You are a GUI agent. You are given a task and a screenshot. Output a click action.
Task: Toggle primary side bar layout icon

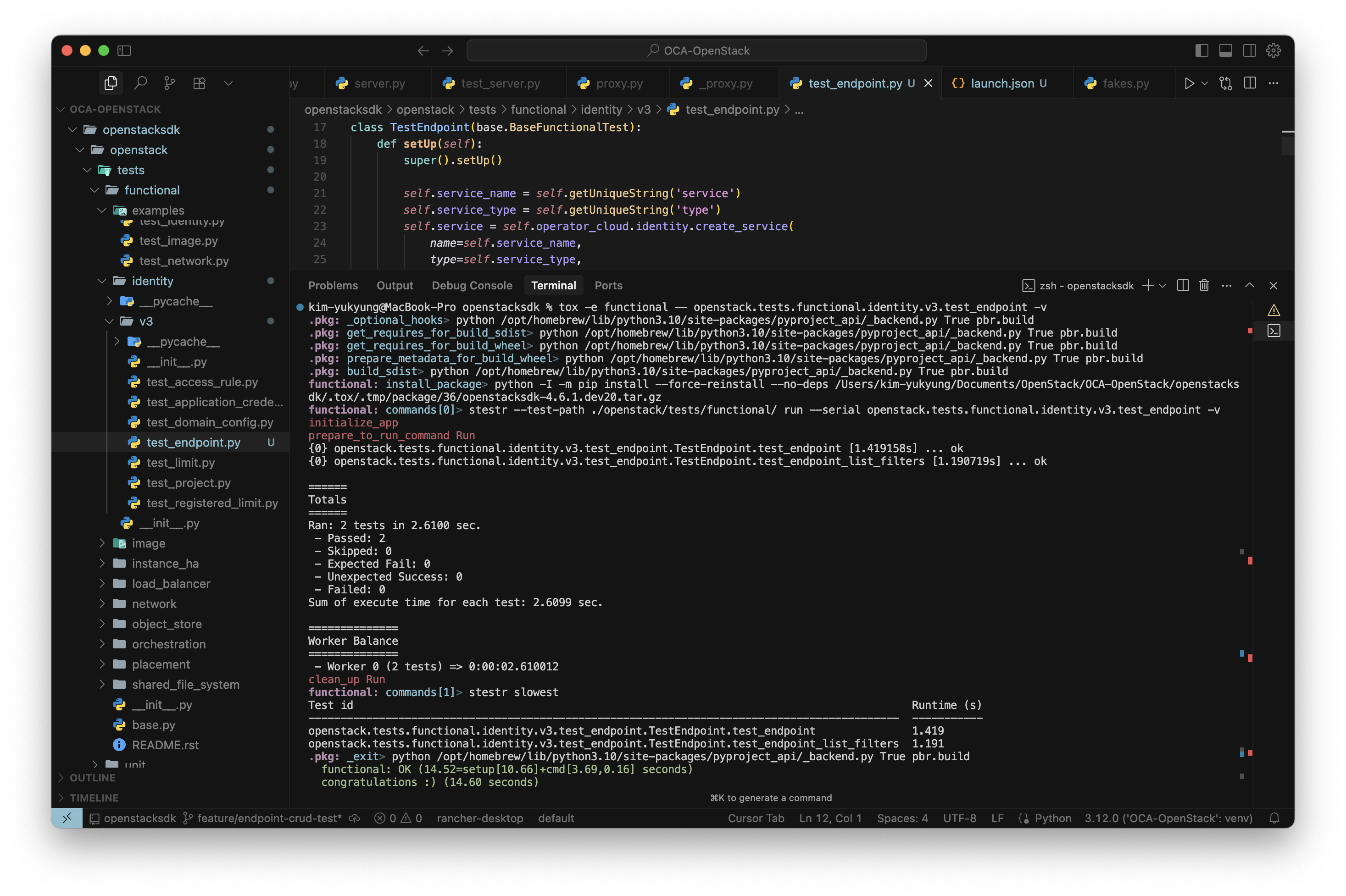pyautogui.click(x=1201, y=50)
